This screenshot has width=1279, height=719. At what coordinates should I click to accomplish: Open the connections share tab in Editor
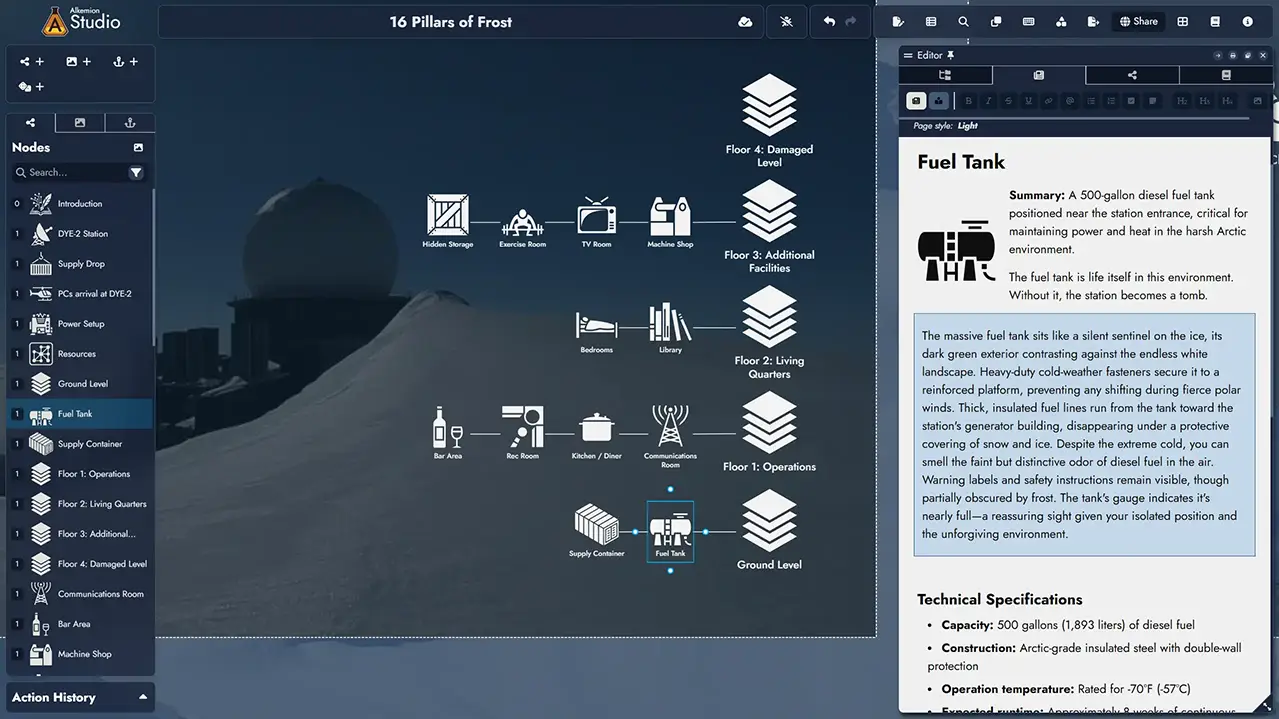(x=1132, y=75)
